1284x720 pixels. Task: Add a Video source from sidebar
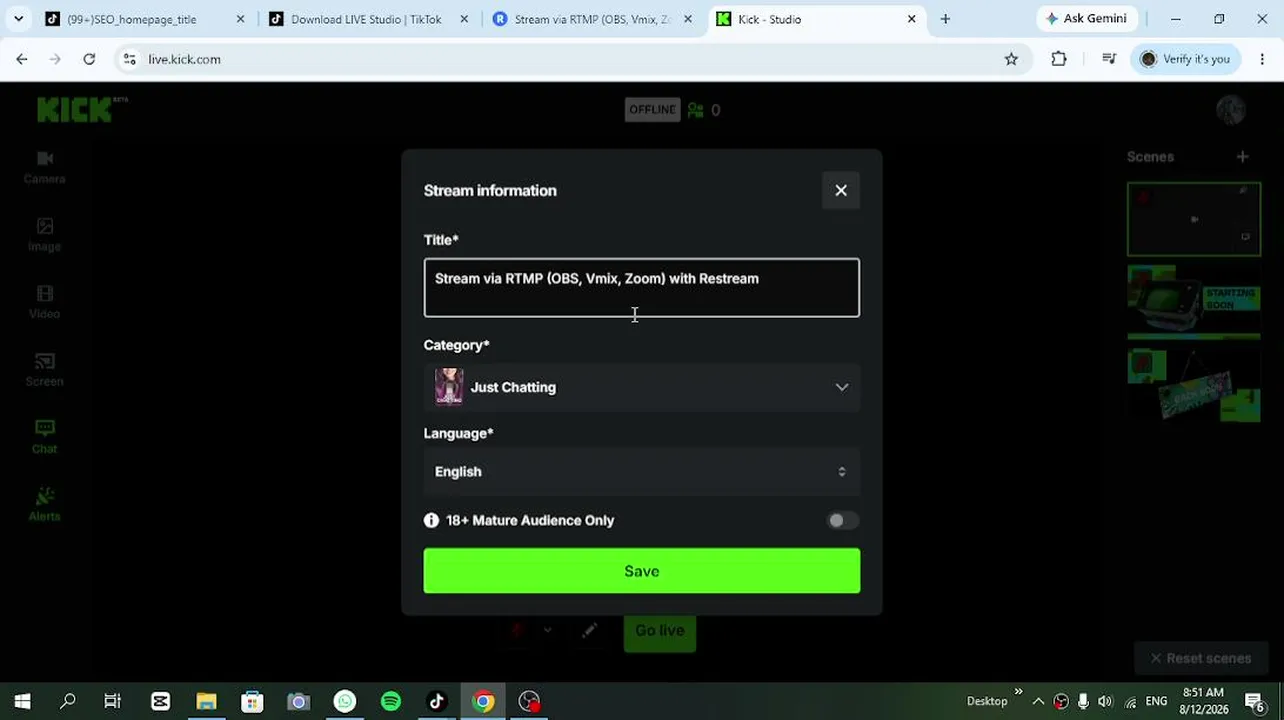click(45, 302)
